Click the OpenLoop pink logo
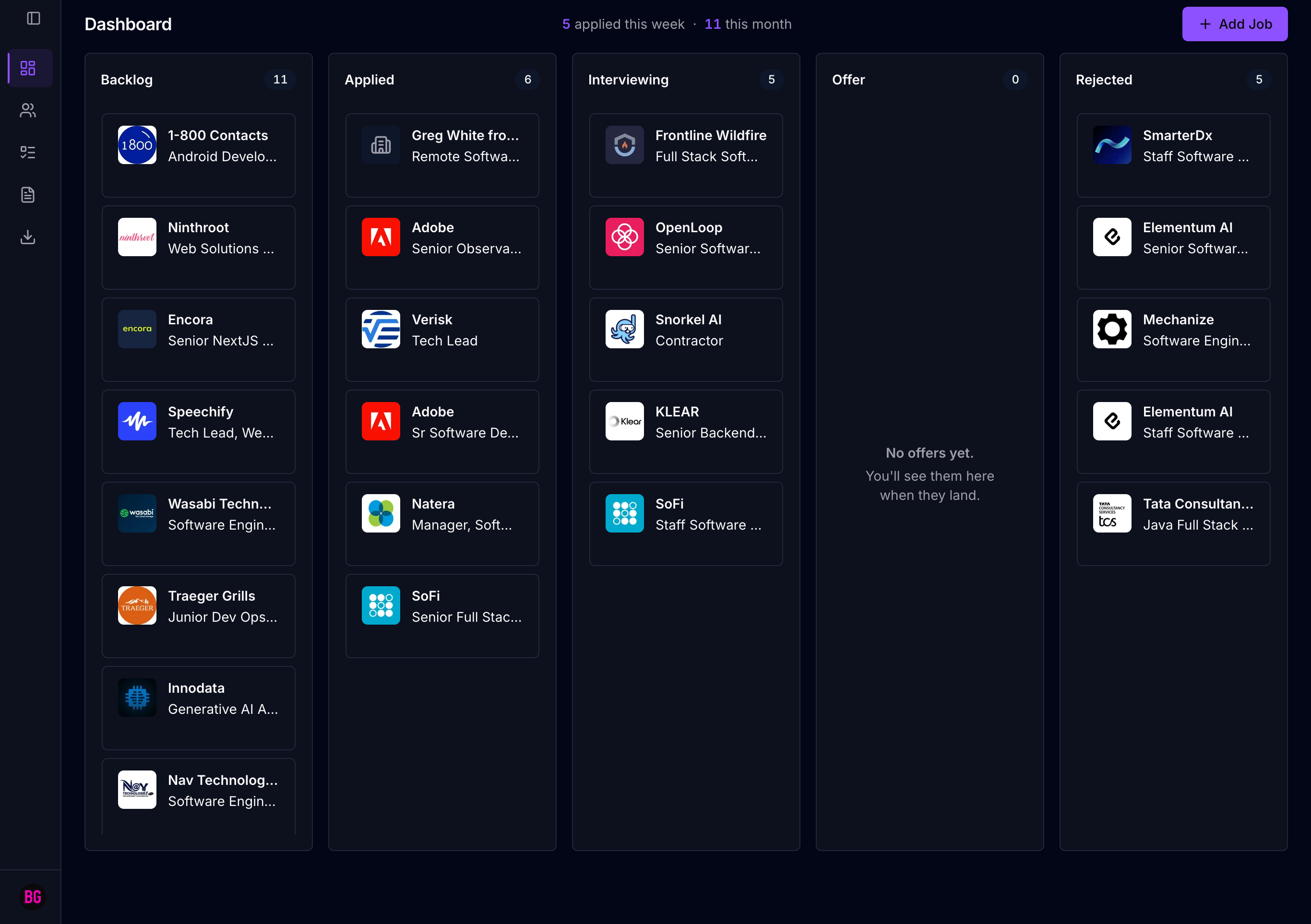Image resolution: width=1311 pixels, height=924 pixels. [625, 237]
